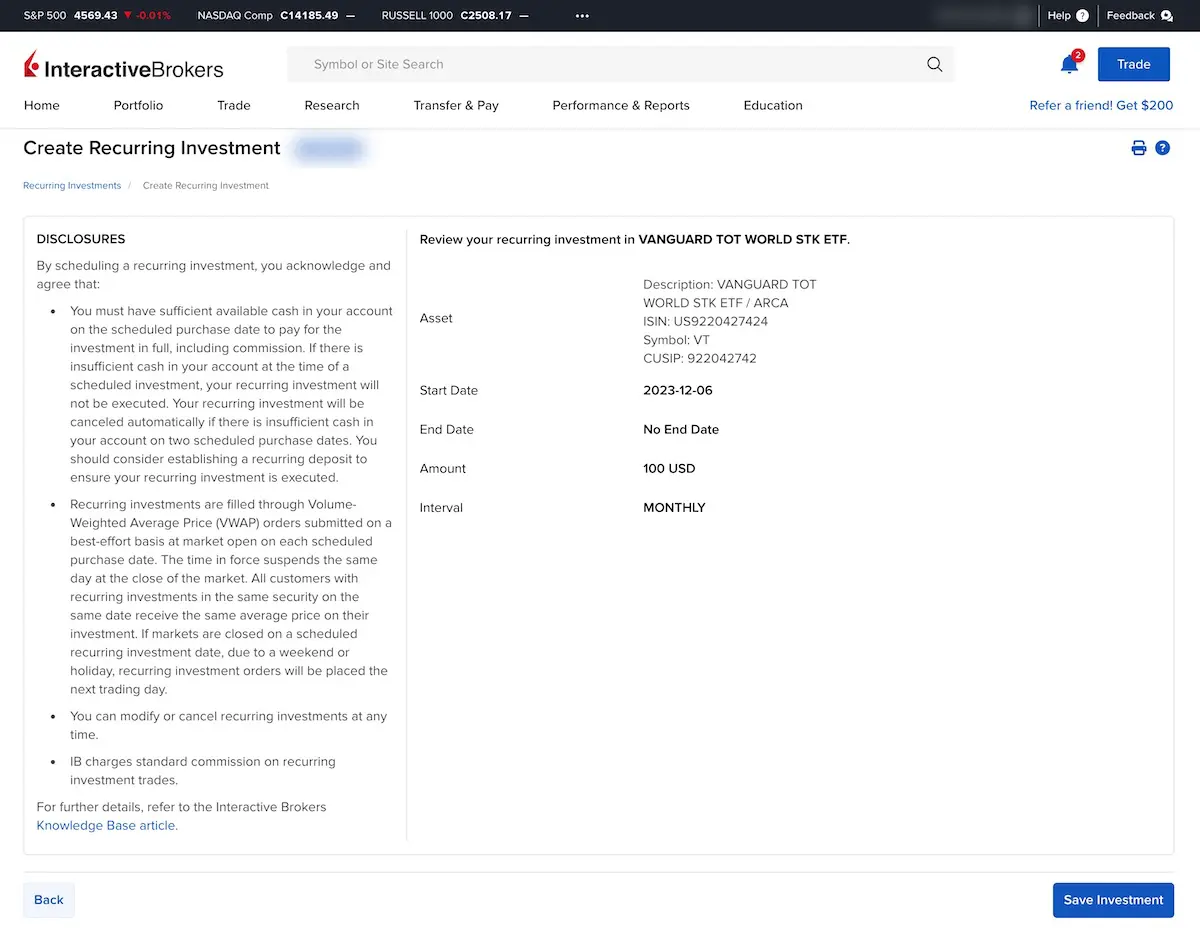Image resolution: width=1200 pixels, height=939 pixels.
Task: Click the blue Trade button
Action: (x=1134, y=64)
